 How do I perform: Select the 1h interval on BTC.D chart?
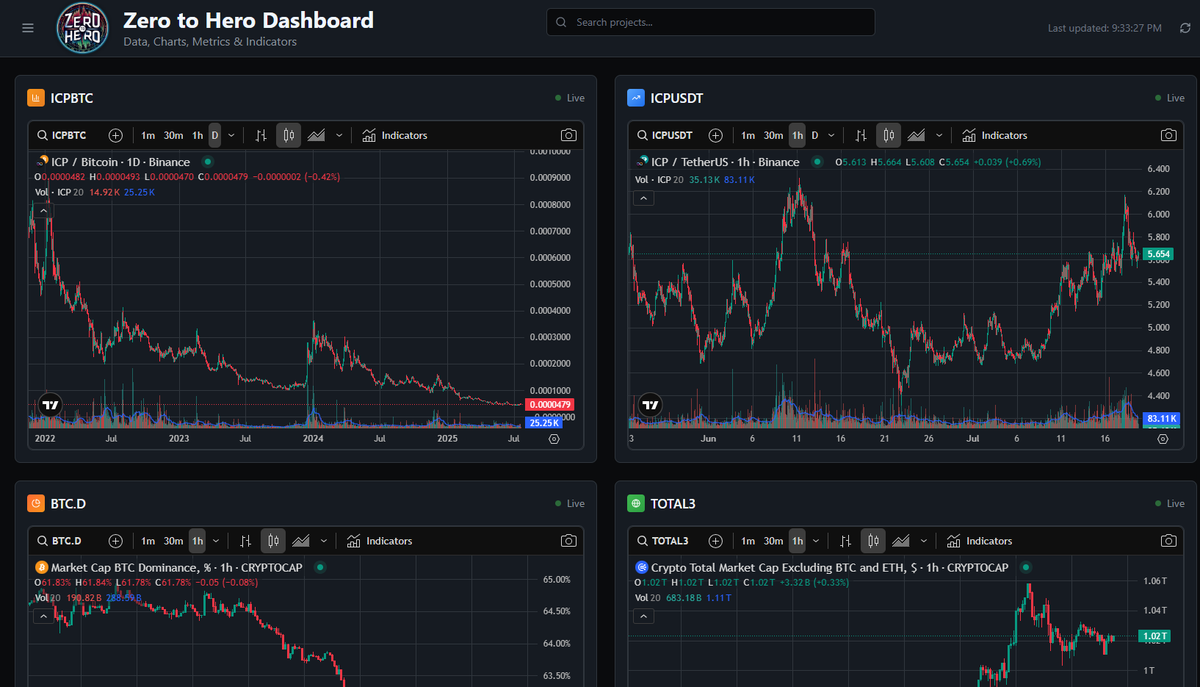tap(197, 541)
